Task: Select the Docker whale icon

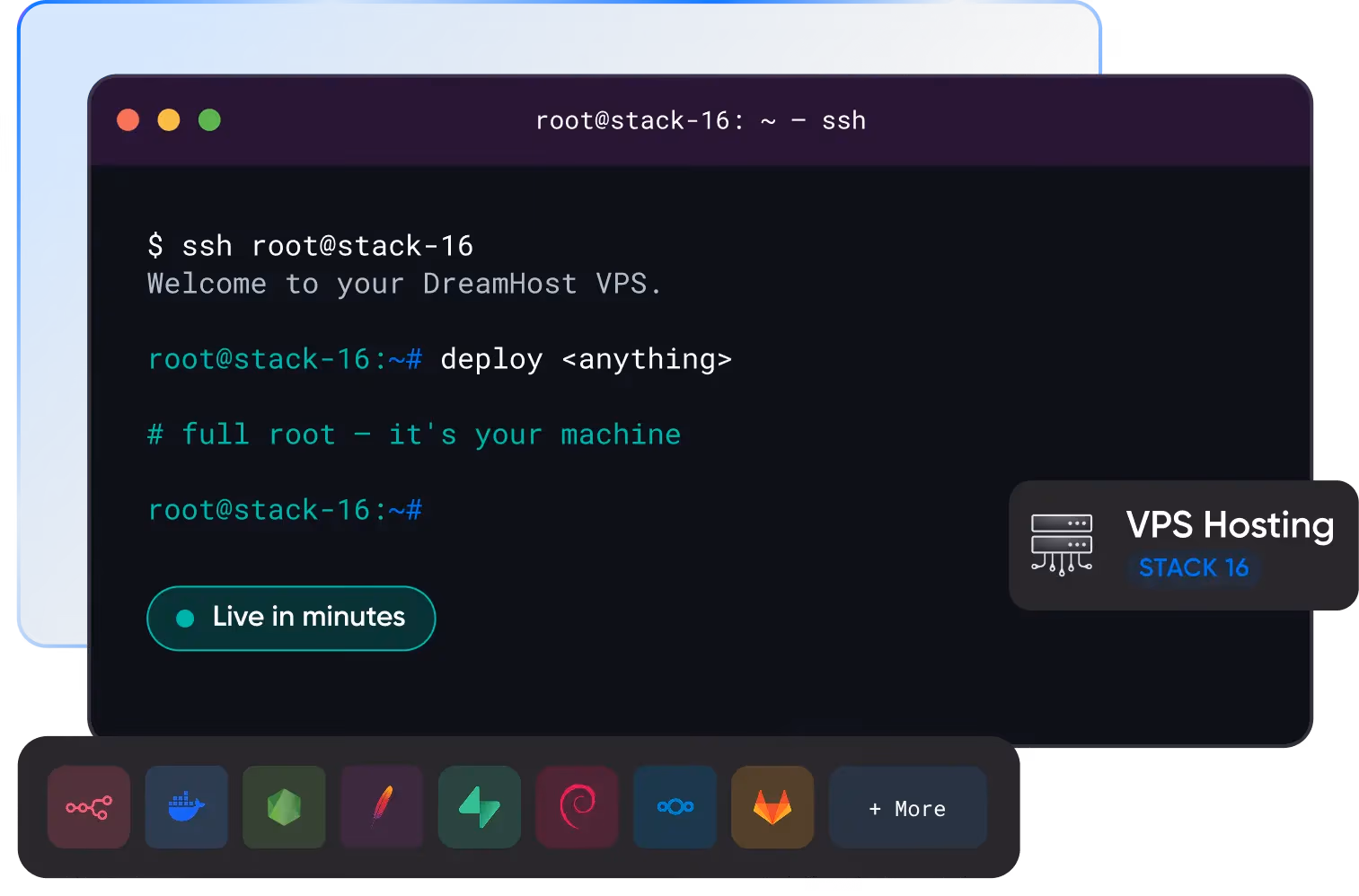Action: pos(187,807)
